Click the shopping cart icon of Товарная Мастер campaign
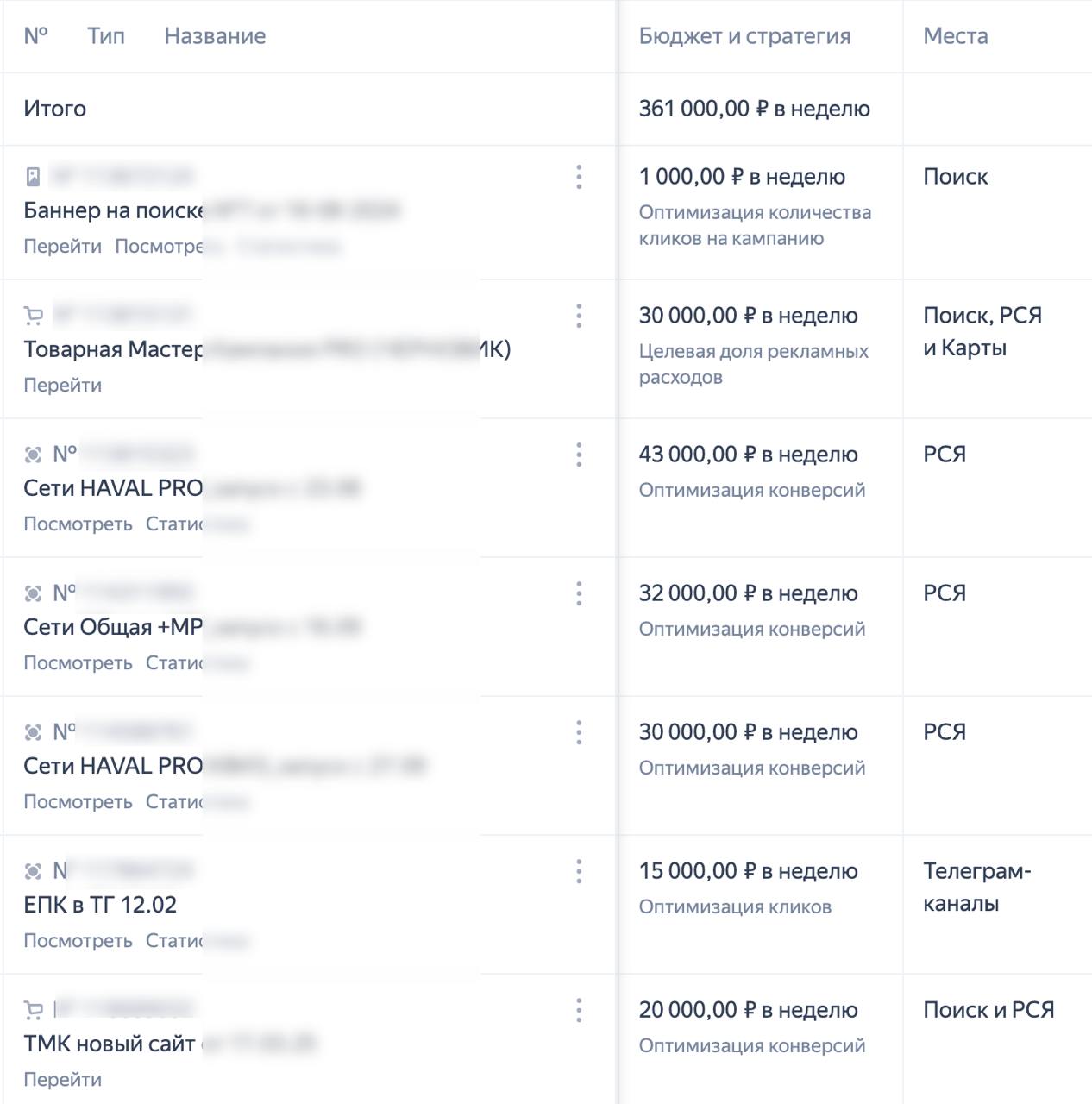The width and height of the screenshot is (1092, 1104). pos(33,316)
